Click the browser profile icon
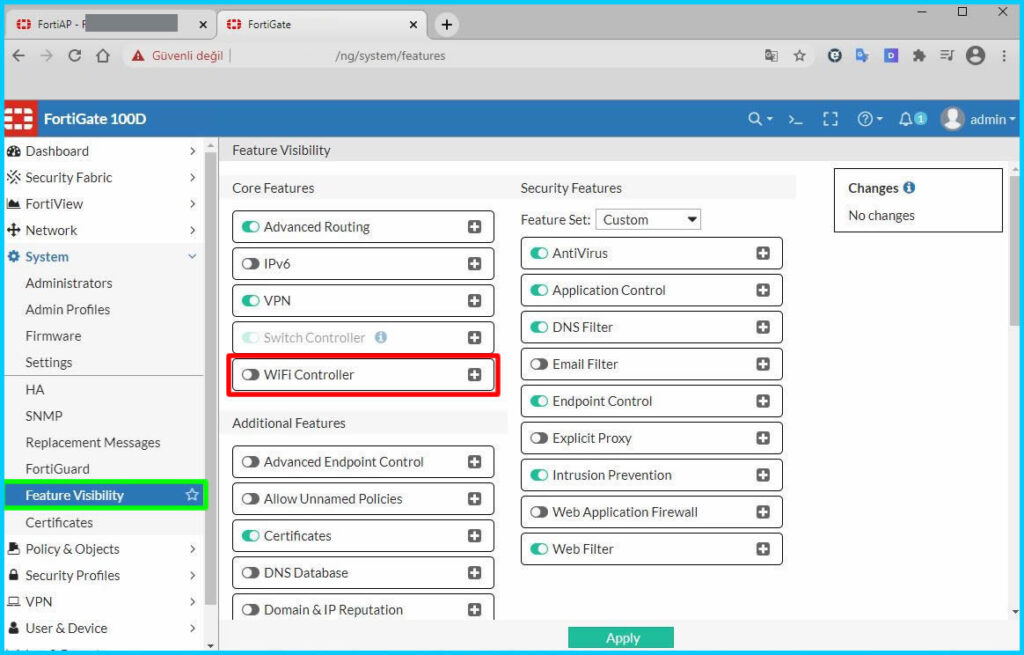1024x655 pixels. tap(975, 56)
